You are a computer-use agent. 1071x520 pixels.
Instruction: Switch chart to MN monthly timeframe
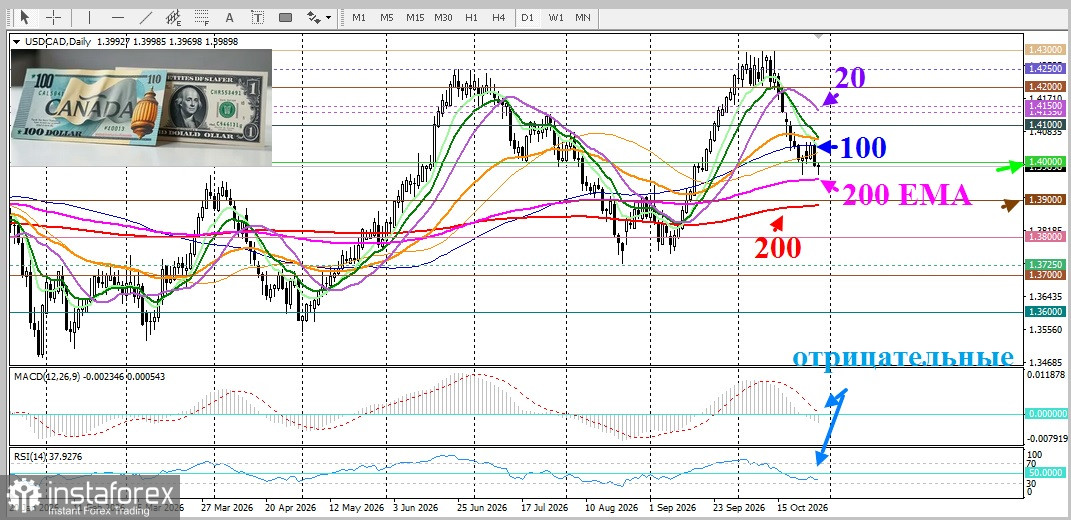583,18
